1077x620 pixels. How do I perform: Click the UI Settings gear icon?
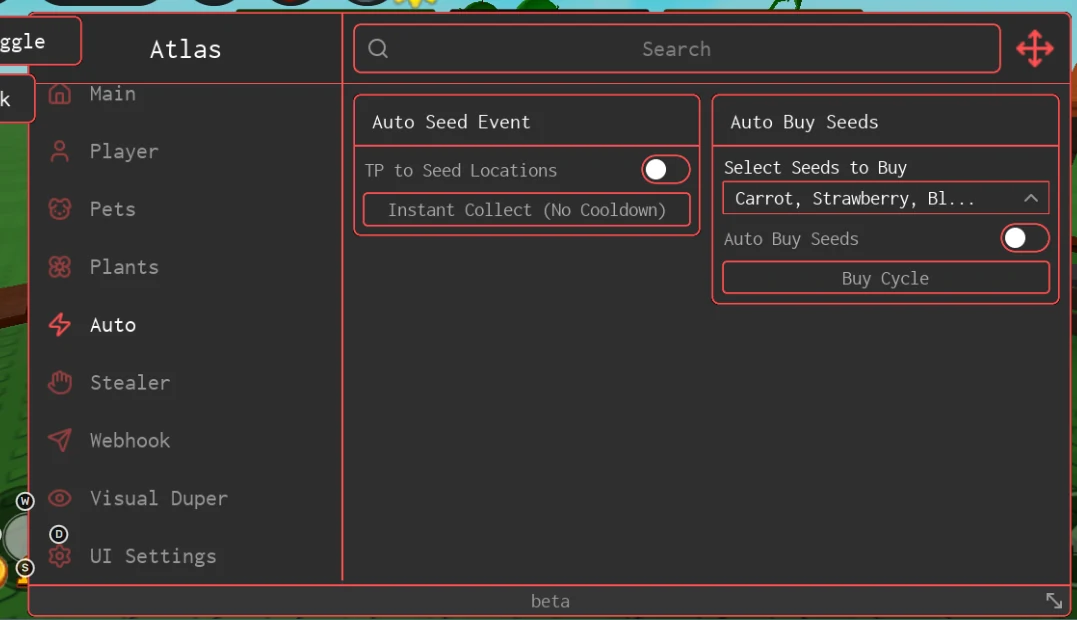pos(60,556)
